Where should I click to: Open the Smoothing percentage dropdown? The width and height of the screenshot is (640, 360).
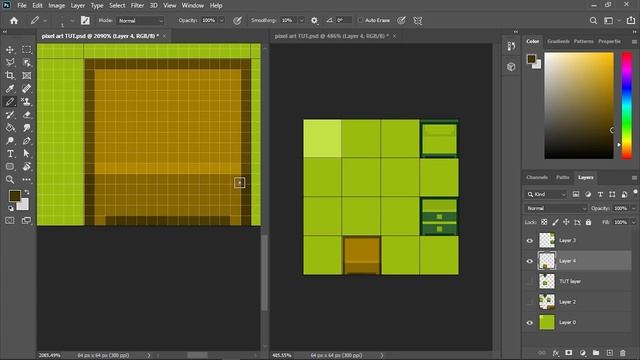point(302,20)
